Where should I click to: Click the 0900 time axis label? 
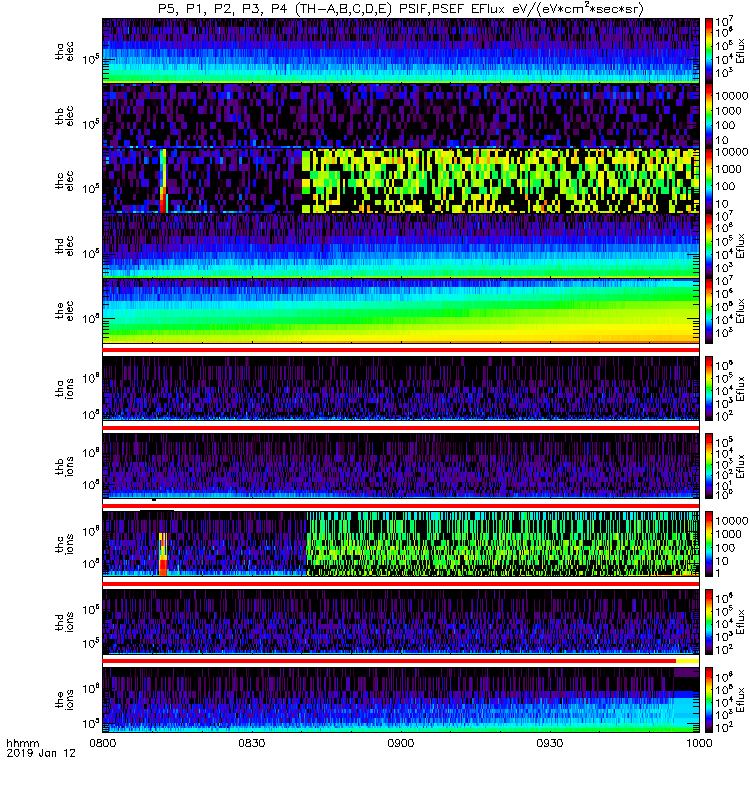[401, 743]
